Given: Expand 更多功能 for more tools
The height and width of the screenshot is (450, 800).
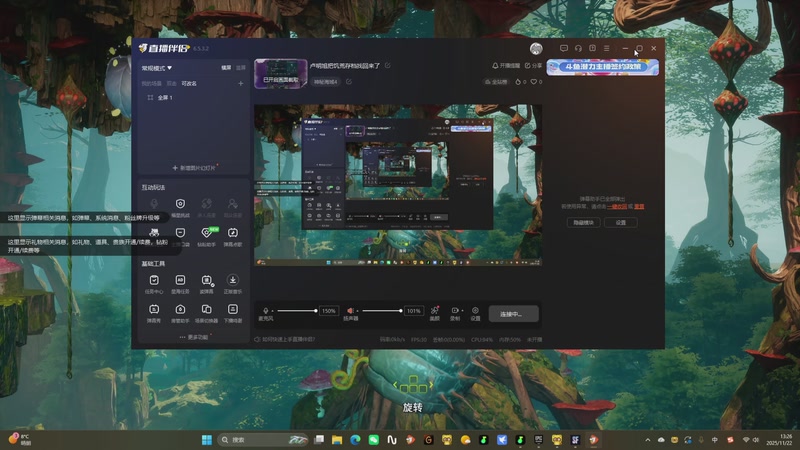Looking at the screenshot, I should pos(194,337).
